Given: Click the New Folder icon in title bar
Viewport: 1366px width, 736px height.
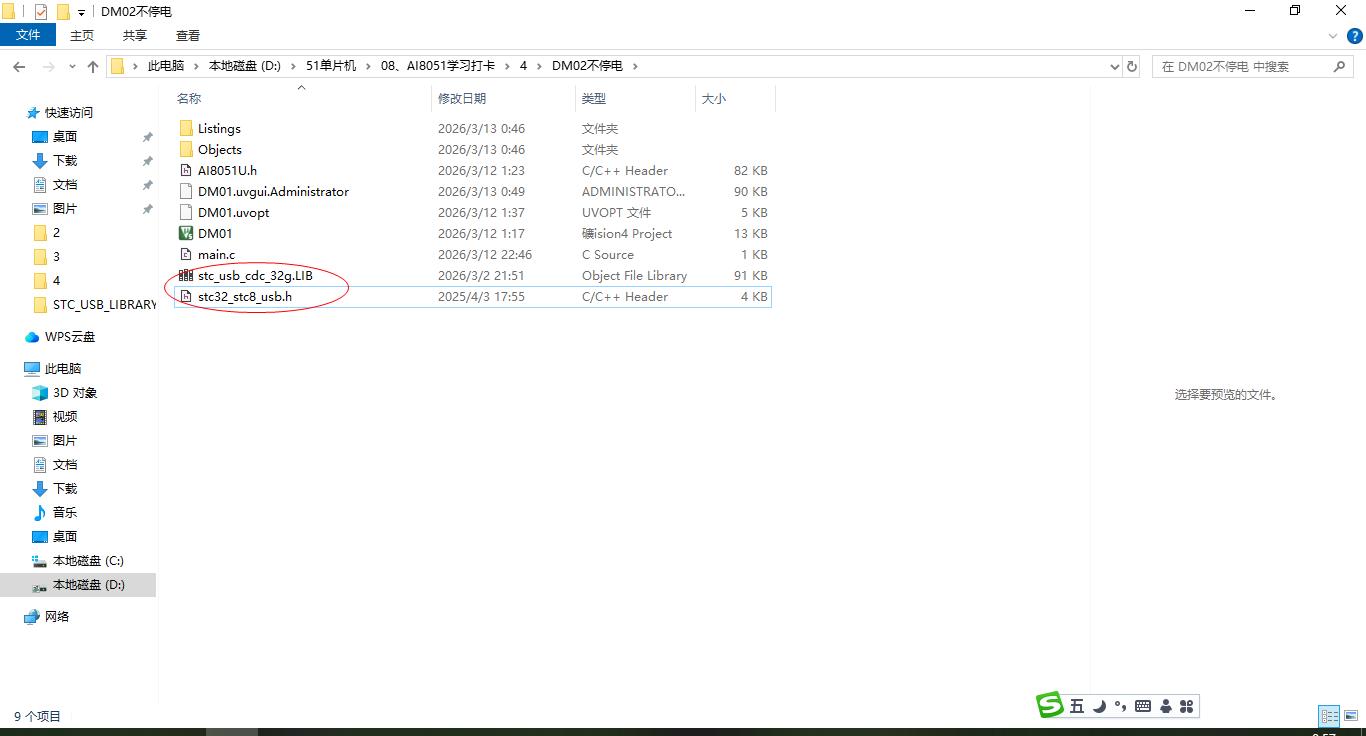Looking at the screenshot, I should click(x=63, y=11).
